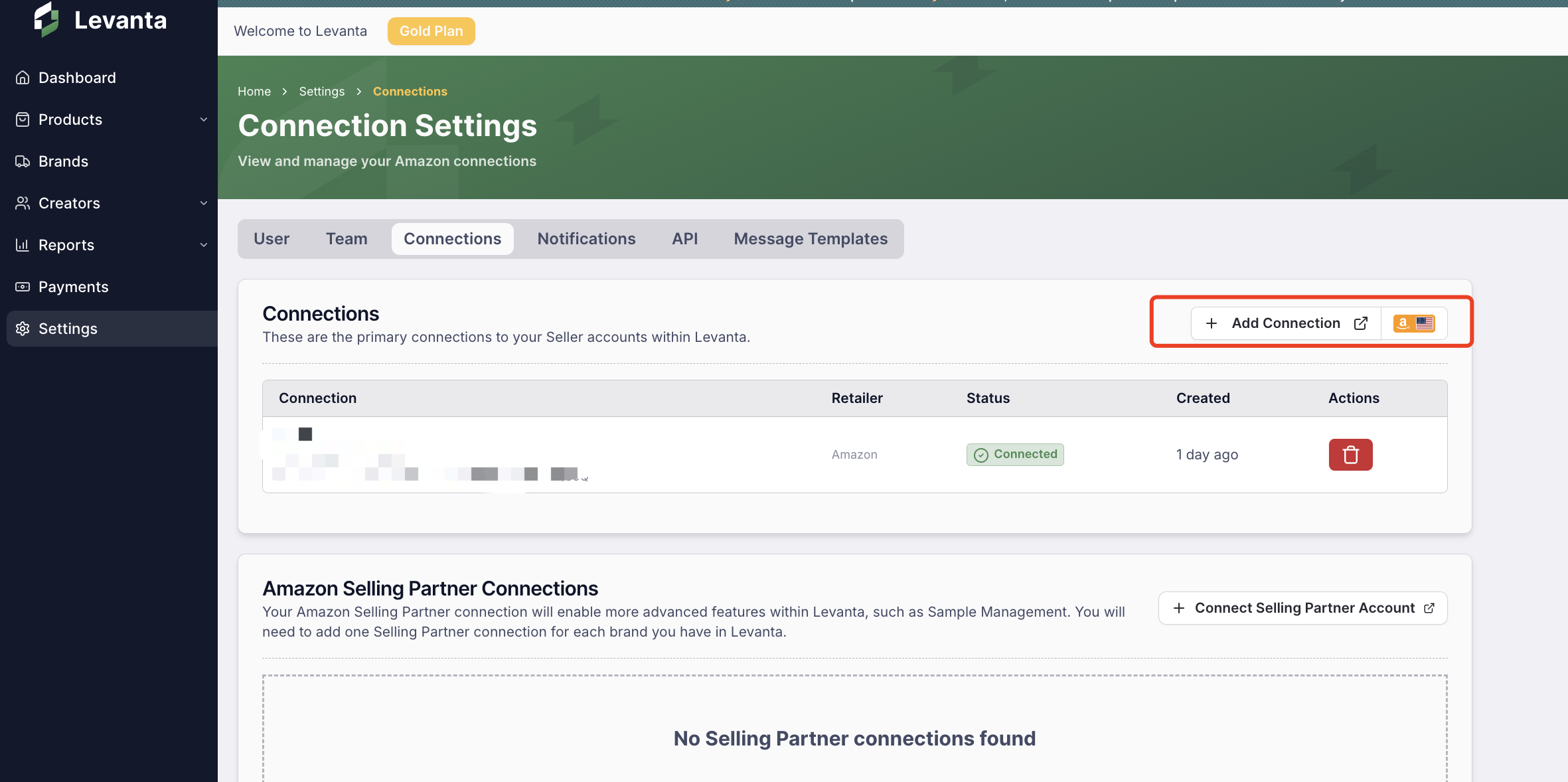
Task: Click the Actions column header
Action: pos(1354,398)
